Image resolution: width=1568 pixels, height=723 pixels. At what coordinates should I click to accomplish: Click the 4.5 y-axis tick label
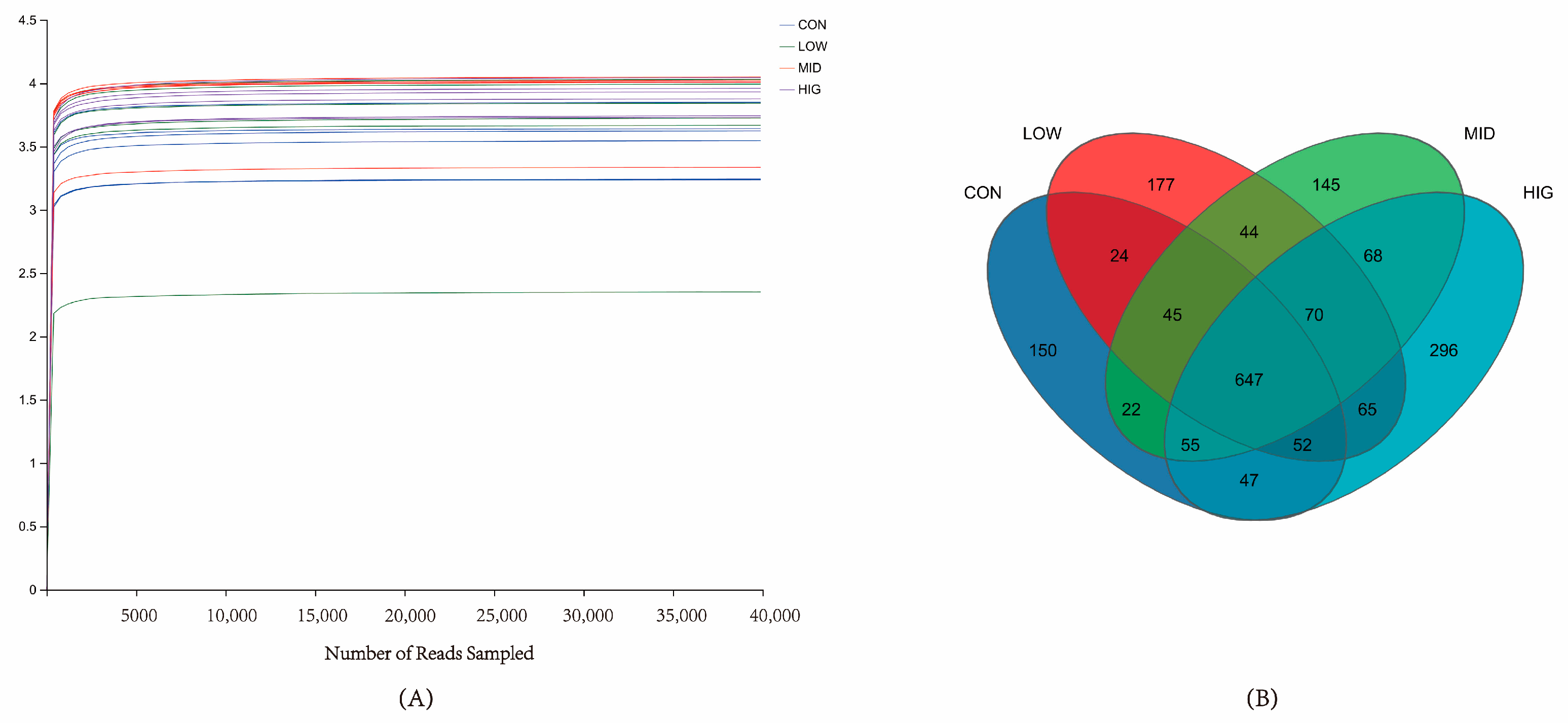tap(27, 20)
